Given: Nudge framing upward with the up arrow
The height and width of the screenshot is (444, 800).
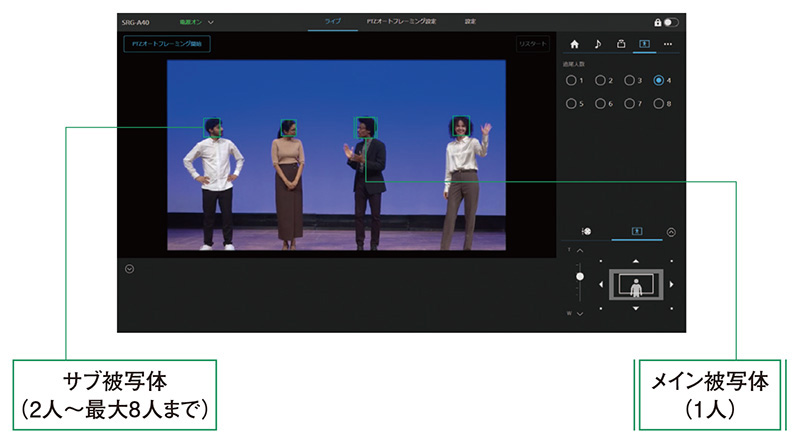Looking at the screenshot, I should [635, 263].
